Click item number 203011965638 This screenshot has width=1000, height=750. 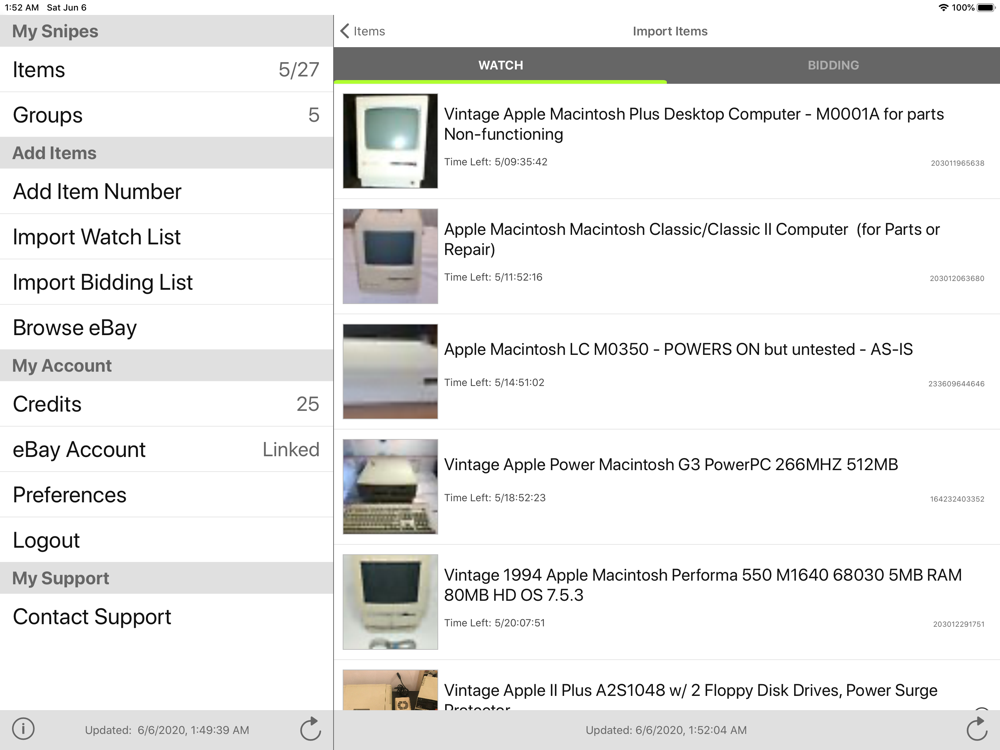(x=957, y=163)
